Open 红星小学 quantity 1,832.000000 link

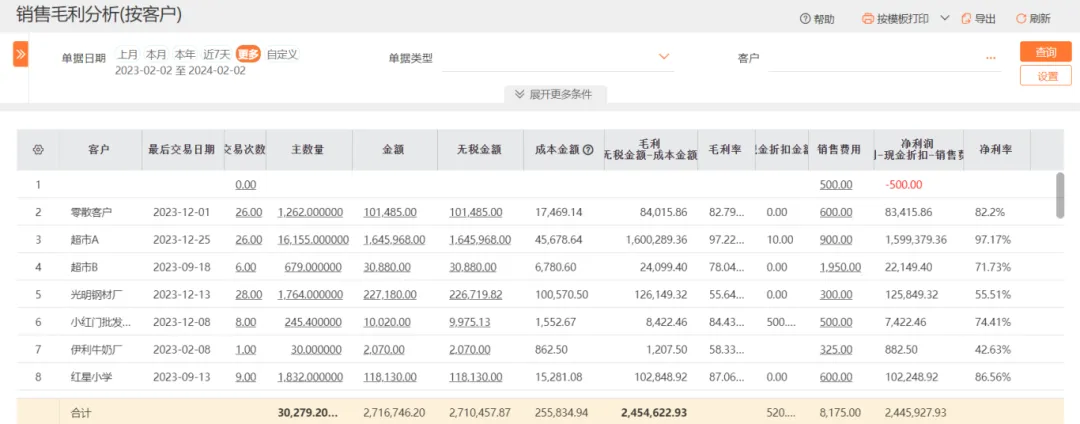click(x=310, y=377)
